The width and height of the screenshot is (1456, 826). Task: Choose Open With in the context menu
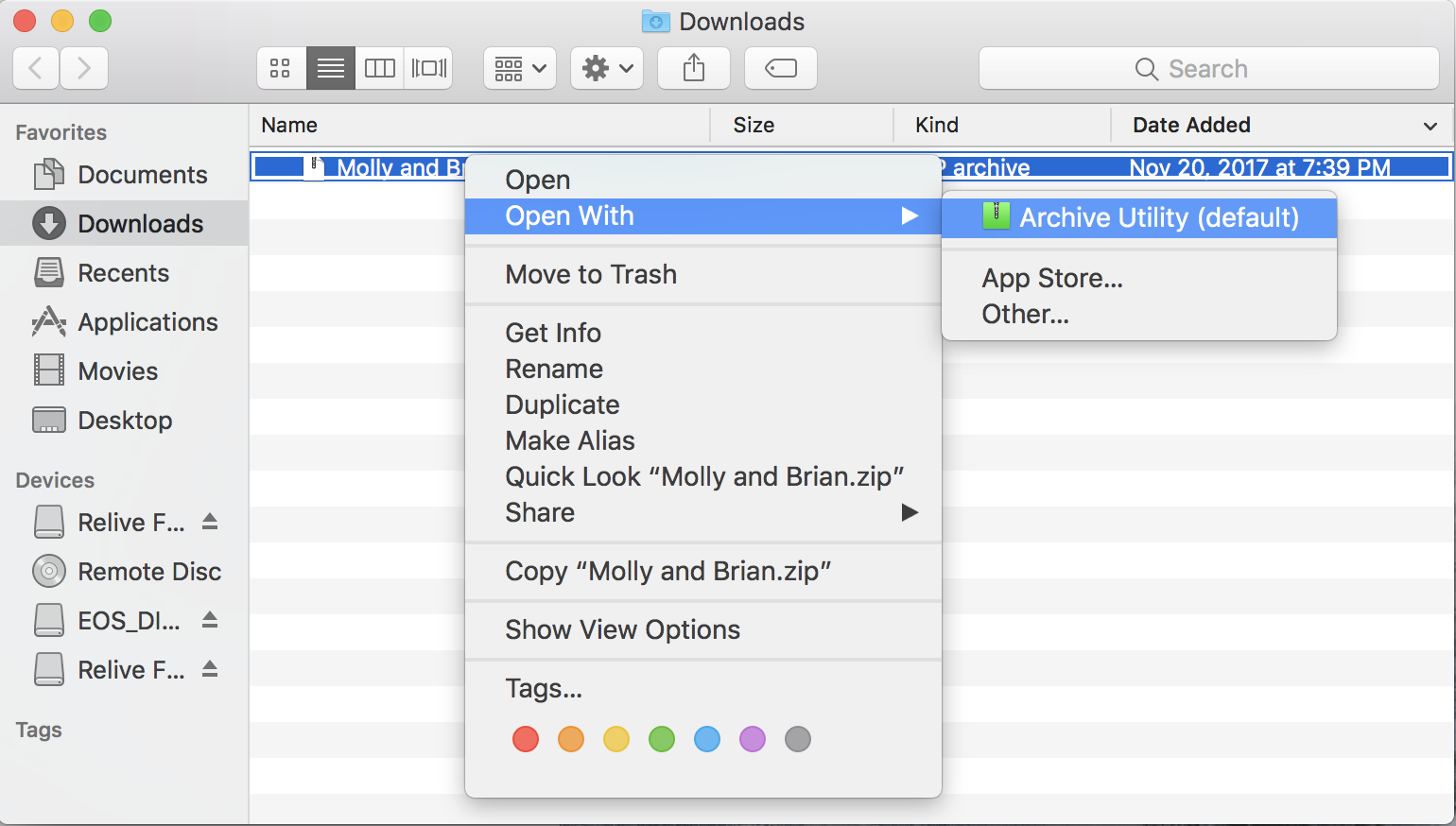703,216
